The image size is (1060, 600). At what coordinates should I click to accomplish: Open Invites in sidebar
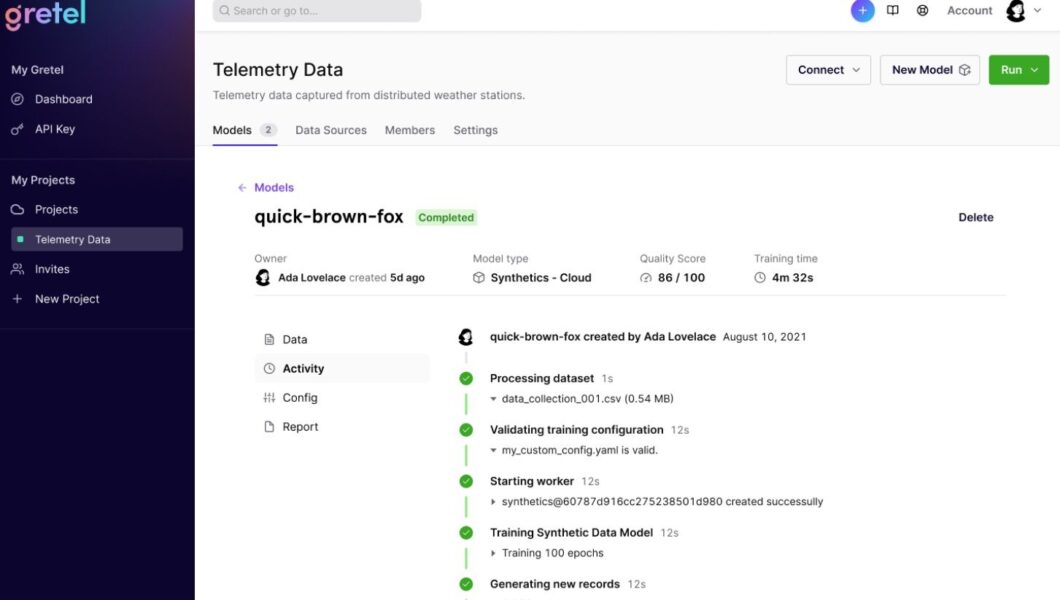52,269
